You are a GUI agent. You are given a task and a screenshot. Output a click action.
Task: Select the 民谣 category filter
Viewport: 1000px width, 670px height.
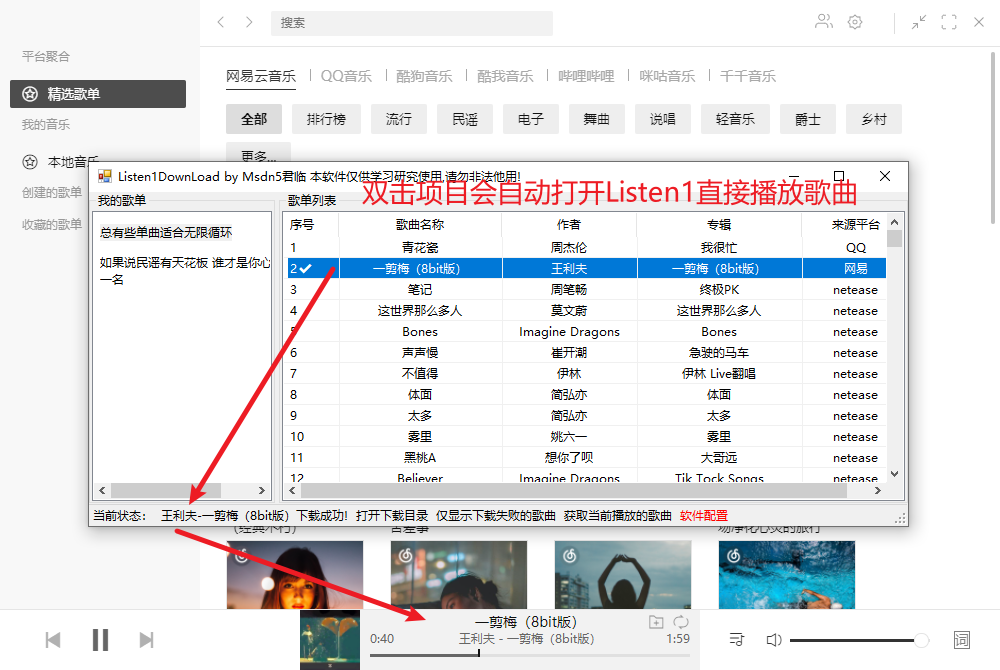pos(465,119)
